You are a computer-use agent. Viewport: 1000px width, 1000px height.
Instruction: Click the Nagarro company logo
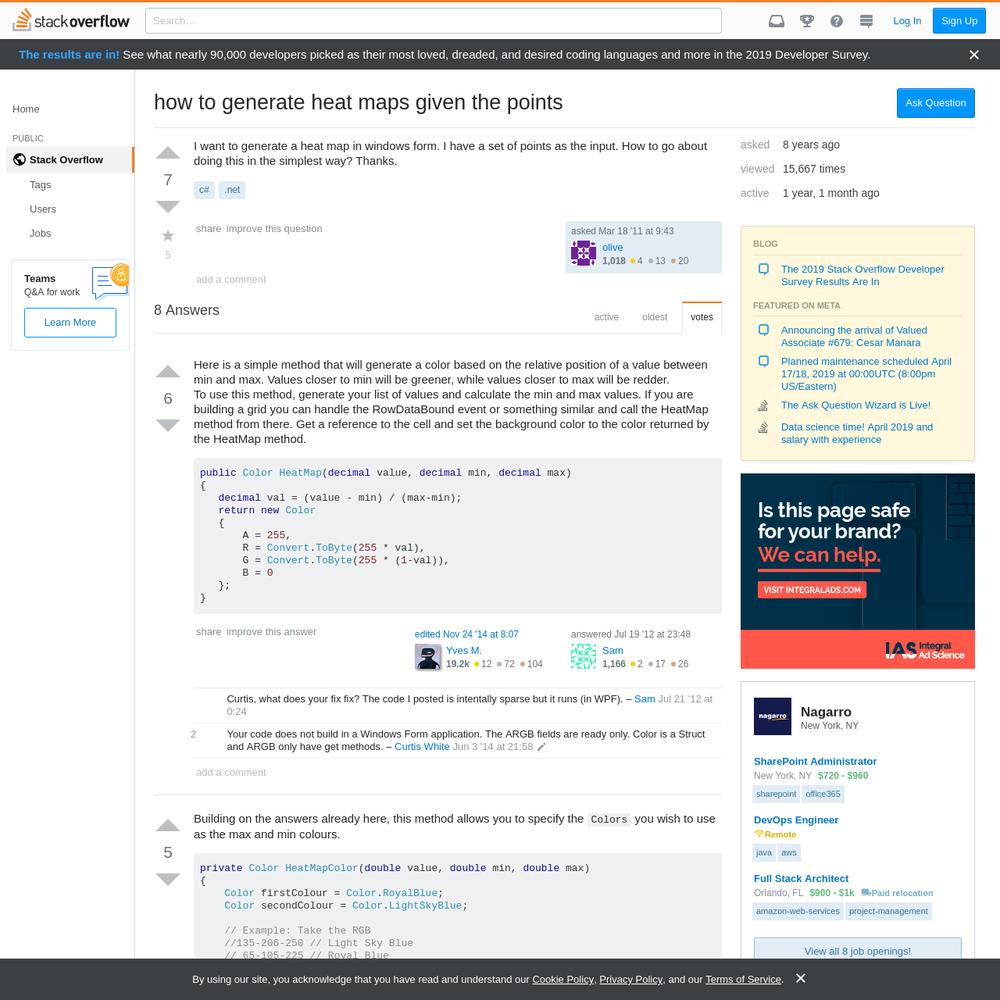pos(772,716)
